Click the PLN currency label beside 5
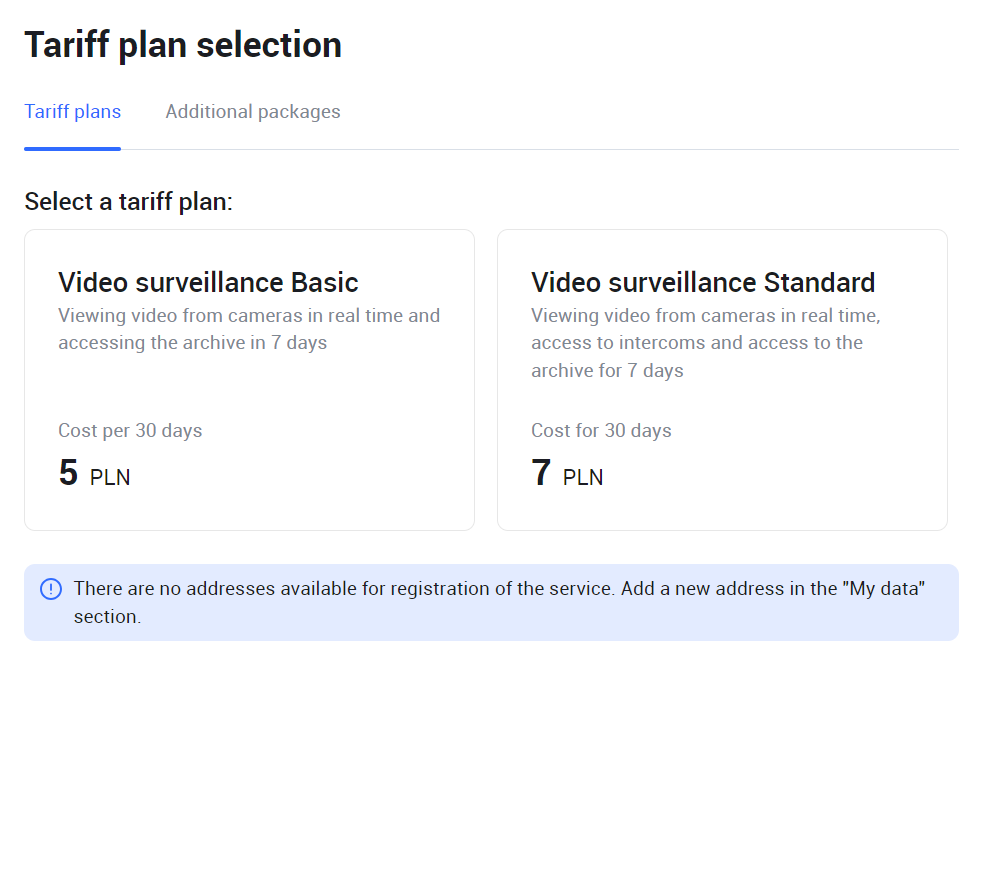Screen dimensions: 990x871 pyautogui.click(x=110, y=477)
